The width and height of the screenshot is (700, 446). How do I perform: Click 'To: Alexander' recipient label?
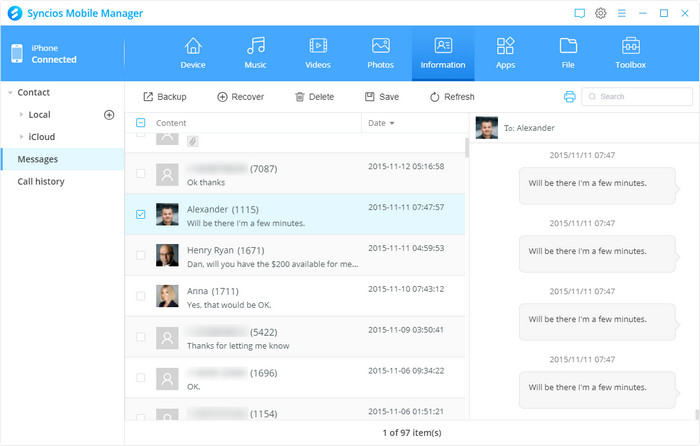click(x=529, y=128)
